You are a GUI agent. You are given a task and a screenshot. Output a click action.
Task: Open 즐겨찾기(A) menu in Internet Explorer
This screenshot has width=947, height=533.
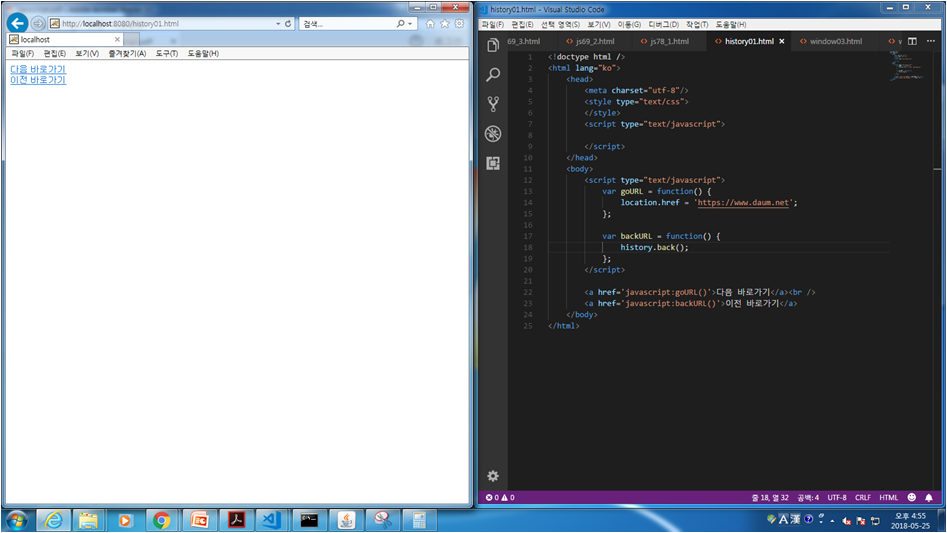127,54
